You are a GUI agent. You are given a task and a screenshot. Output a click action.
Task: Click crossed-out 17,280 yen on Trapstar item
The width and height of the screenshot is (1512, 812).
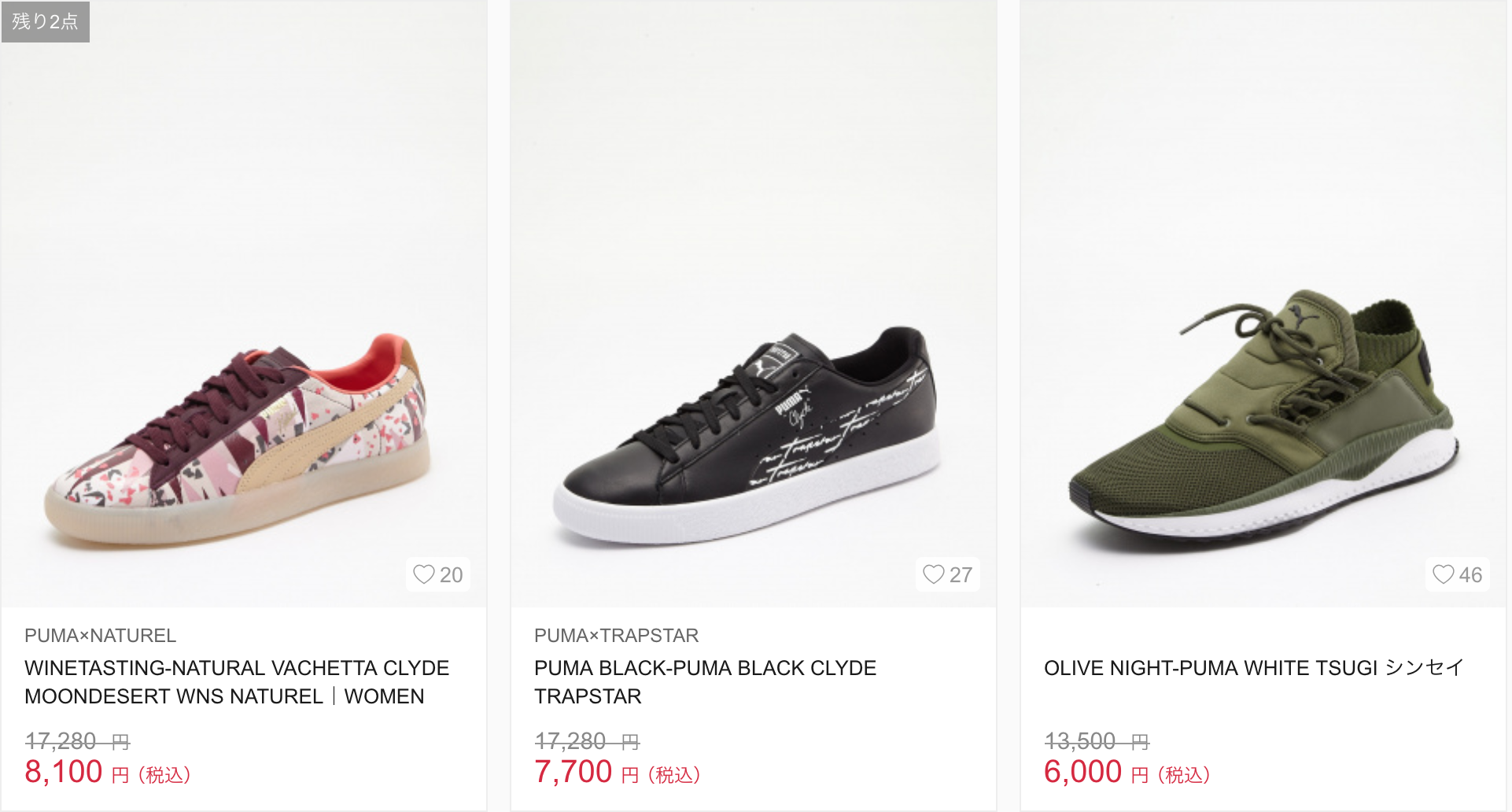586,741
